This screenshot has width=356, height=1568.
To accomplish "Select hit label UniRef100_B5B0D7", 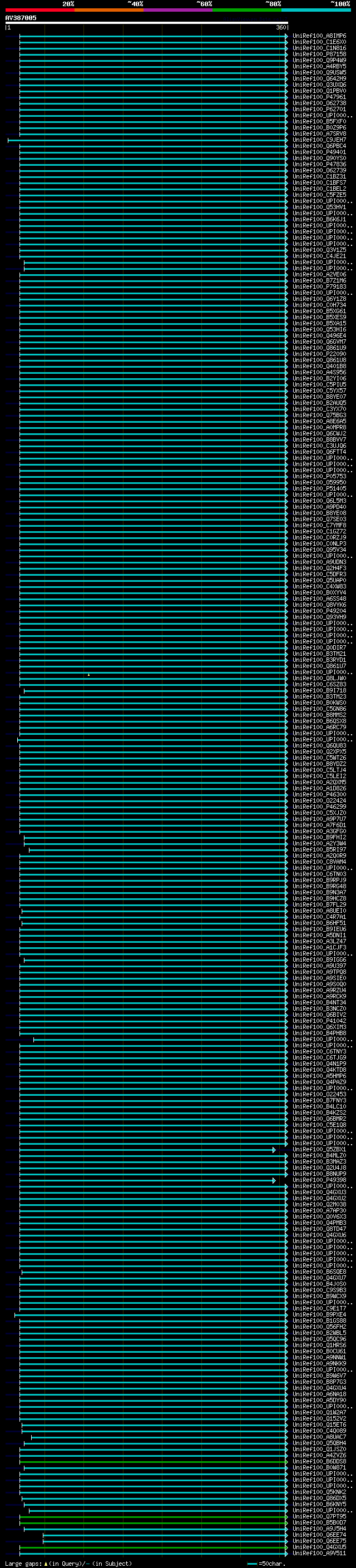I will (319, 1523).
